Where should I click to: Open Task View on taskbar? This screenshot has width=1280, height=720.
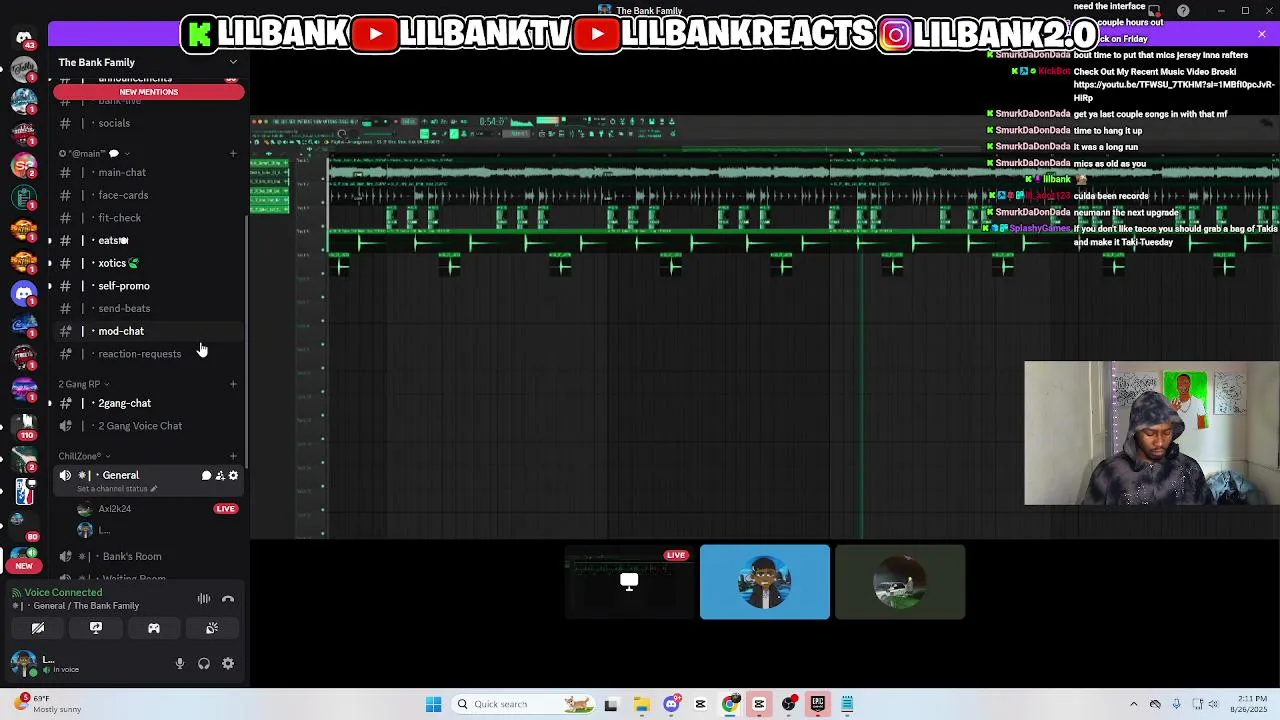point(611,704)
